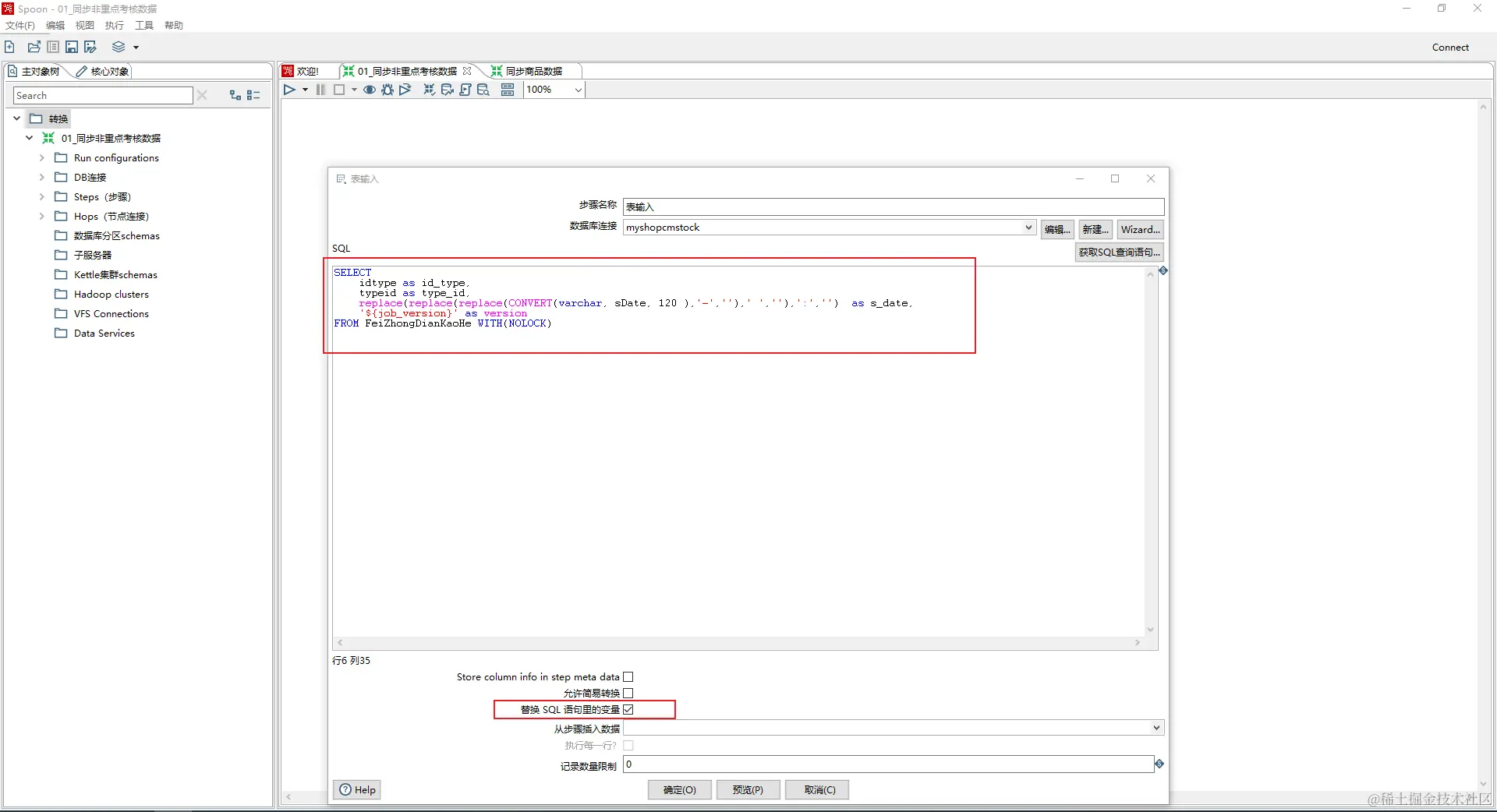Open the run options dropdown arrow
This screenshot has width=1497, height=812.
[305, 90]
